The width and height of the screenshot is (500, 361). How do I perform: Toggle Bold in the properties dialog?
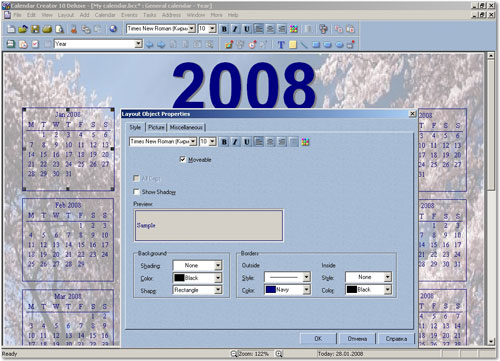tap(224, 142)
